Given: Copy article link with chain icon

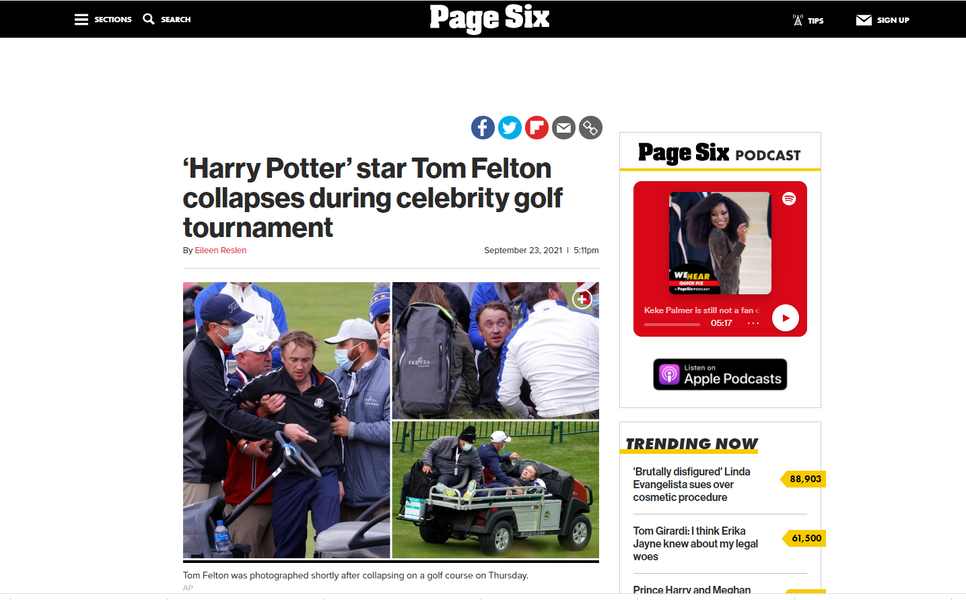Looking at the screenshot, I should pyautogui.click(x=590, y=128).
